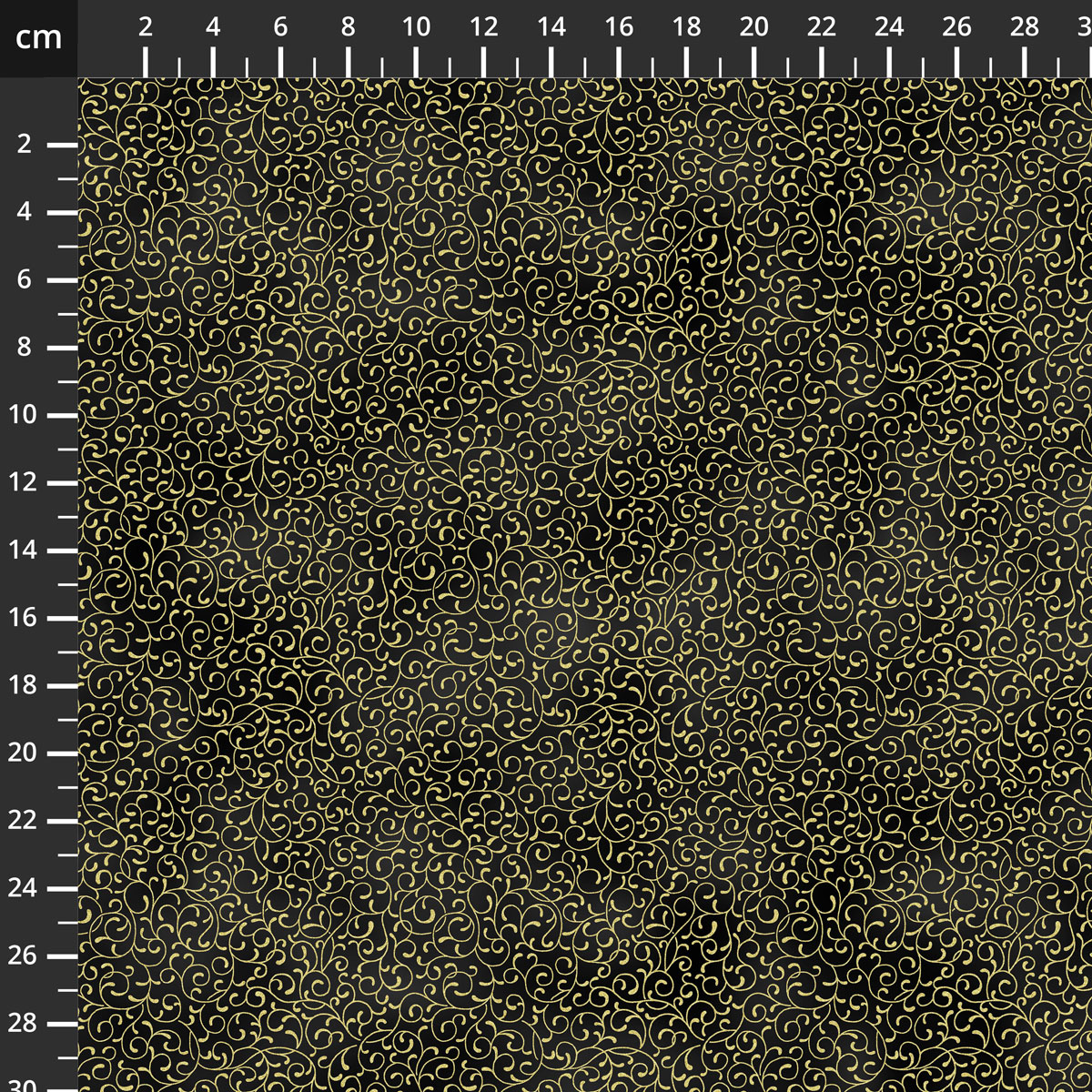Click the '22' mark on the horizontal ruler

tap(822, 27)
